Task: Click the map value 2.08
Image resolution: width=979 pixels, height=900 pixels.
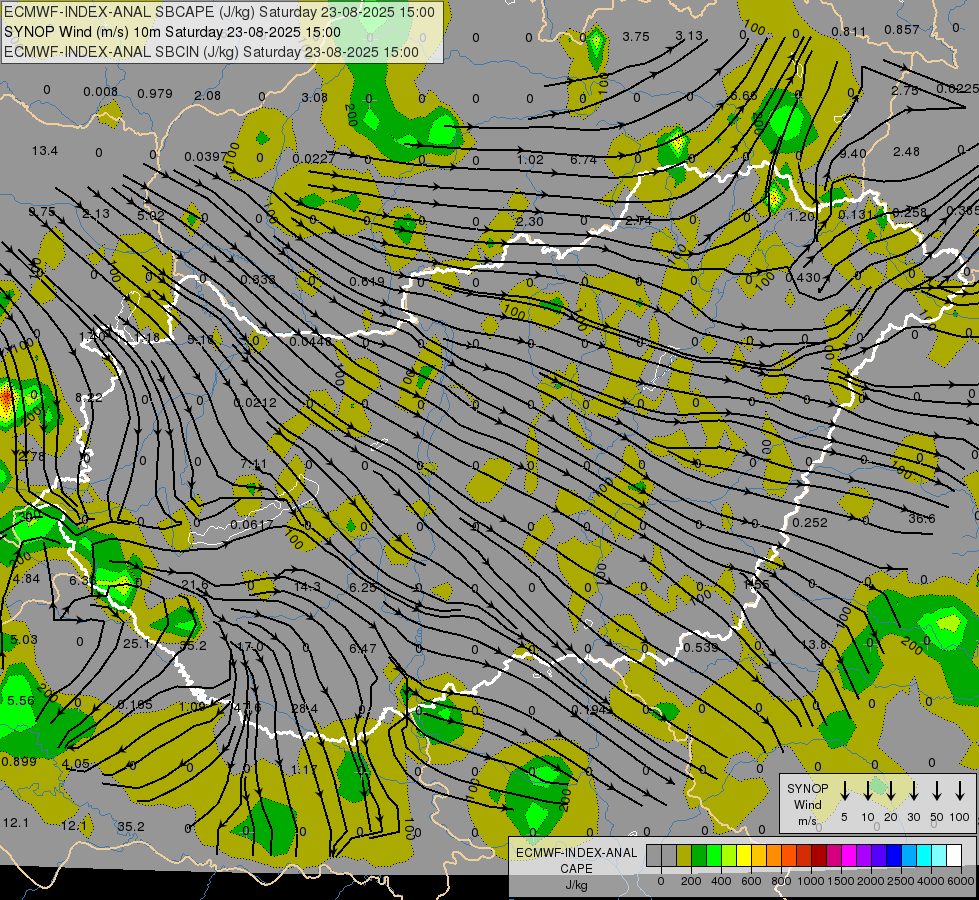Action: coord(207,96)
